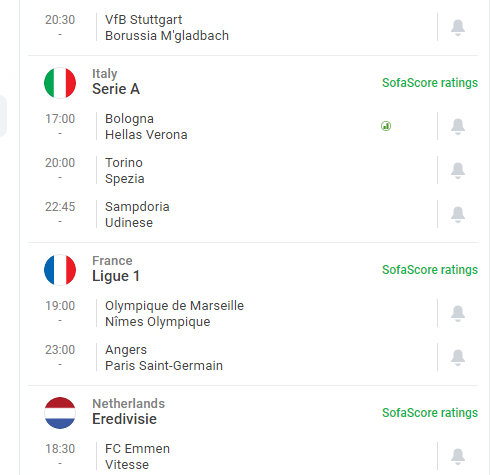Image resolution: width=490 pixels, height=475 pixels.
Task: Open SofaScore ratings for Serie A
Action: (430, 83)
